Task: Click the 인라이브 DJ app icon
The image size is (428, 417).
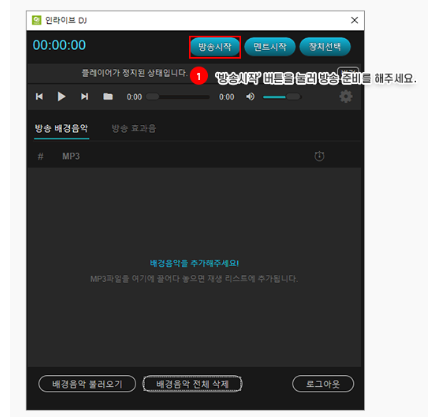Action: point(36,20)
